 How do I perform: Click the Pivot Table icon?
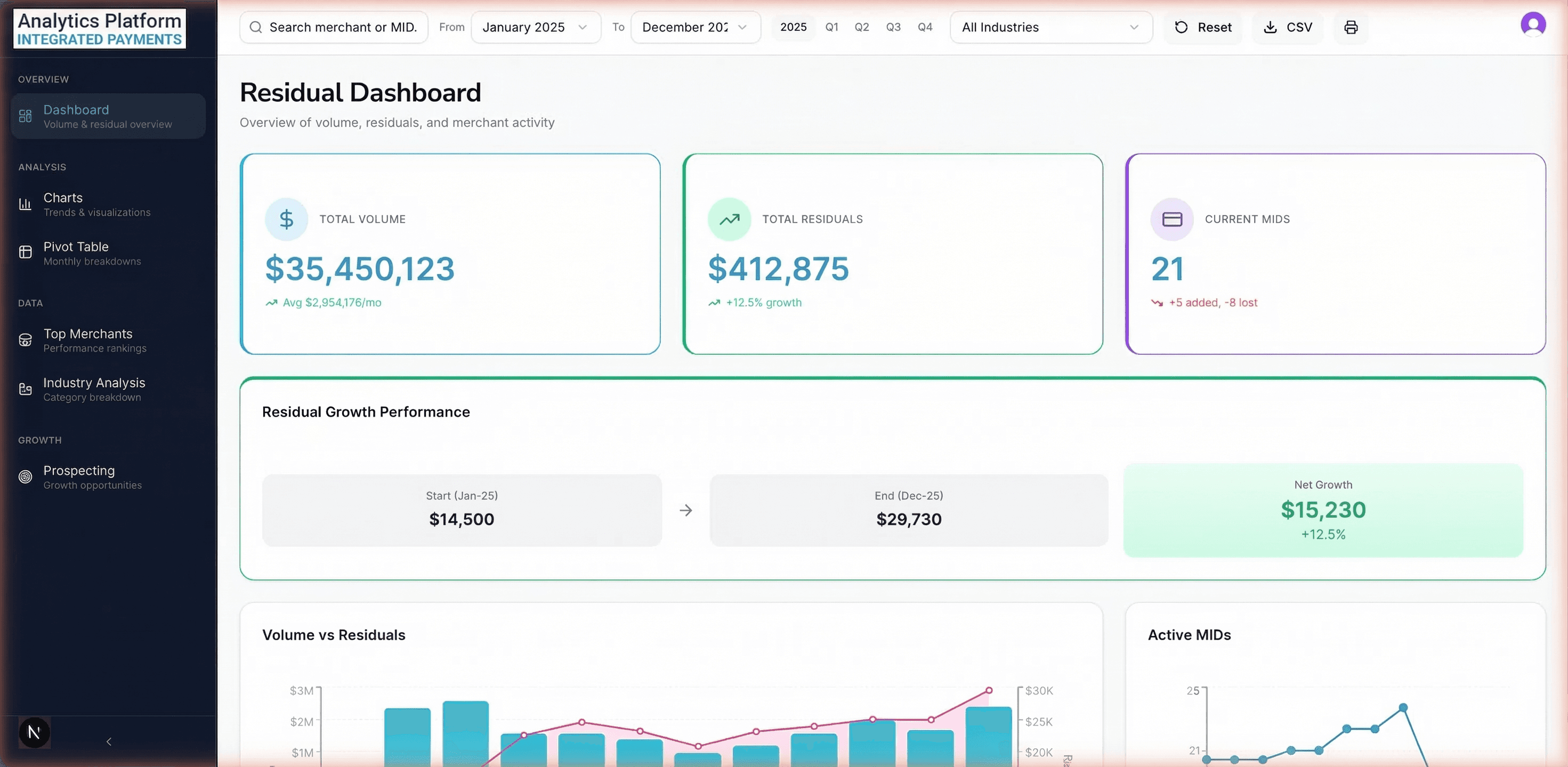(x=25, y=252)
